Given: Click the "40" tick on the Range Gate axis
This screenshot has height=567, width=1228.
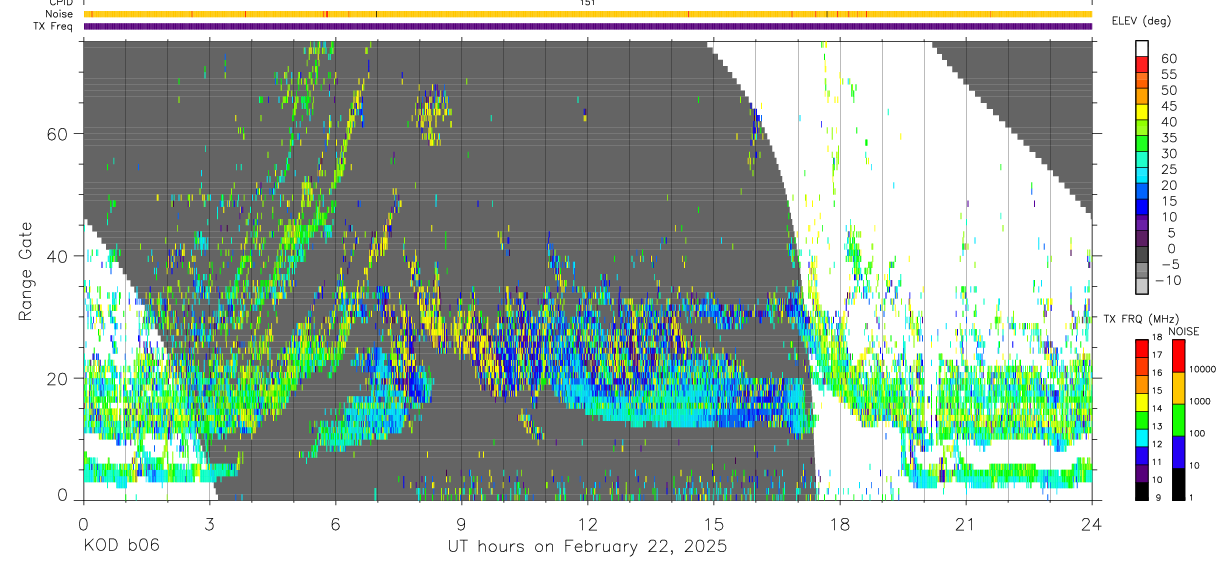Looking at the screenshot, I should coord(59,256).
